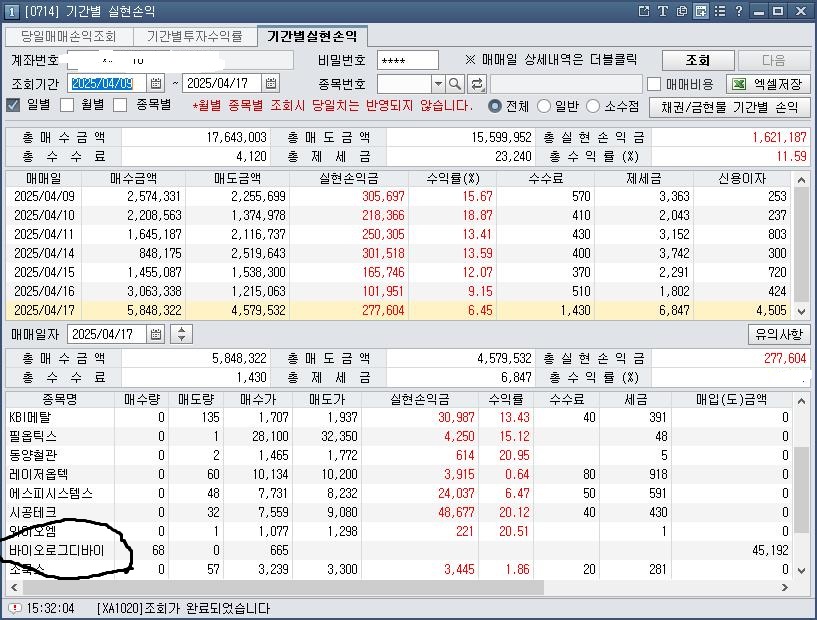Open the screen list icon in title bar

pos(720,10)
